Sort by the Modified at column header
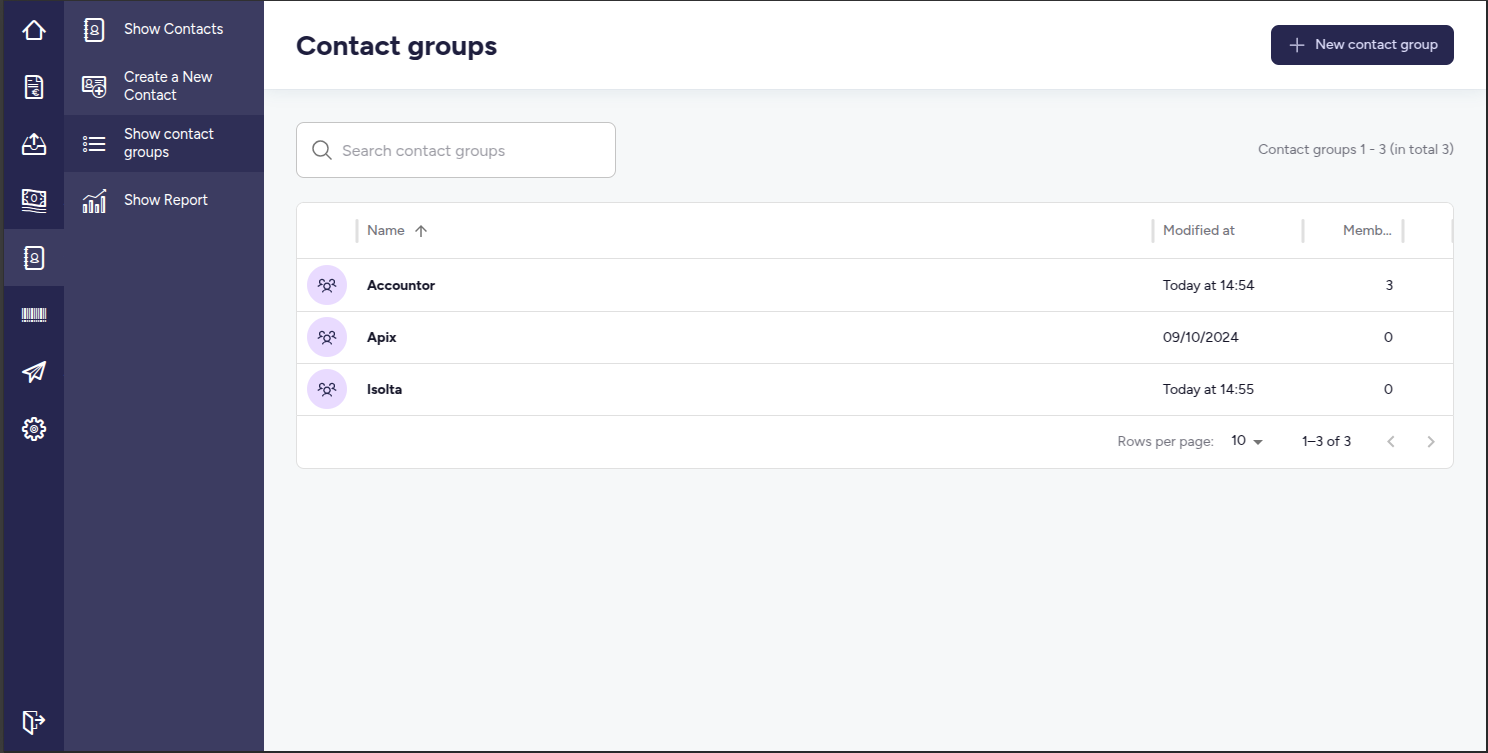 [x=1199, y=230]
